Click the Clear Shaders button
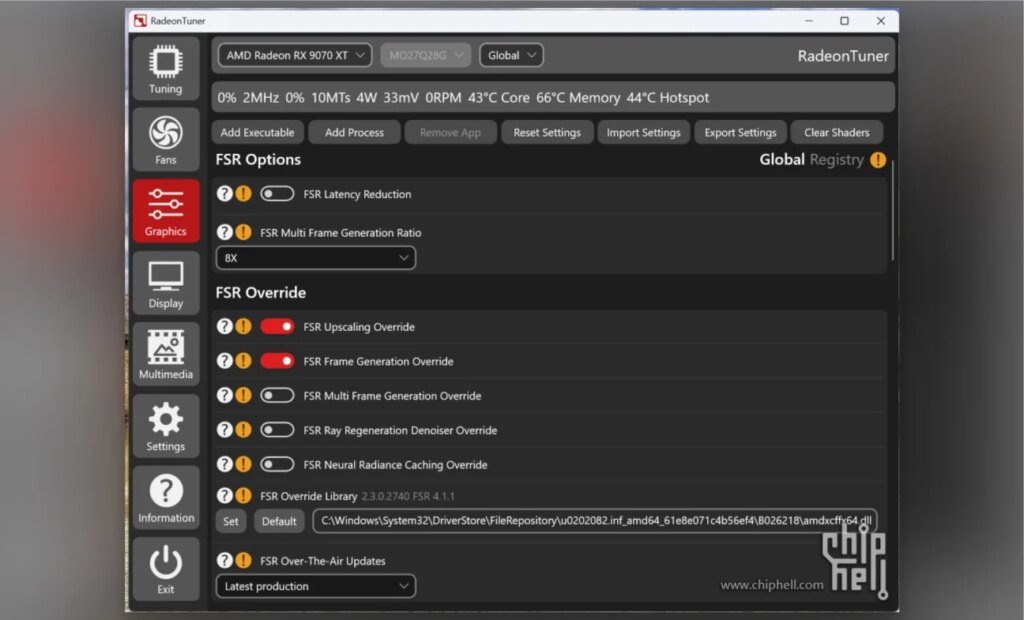The height and width of the screenshot is (620, 1024). (837, 133)
